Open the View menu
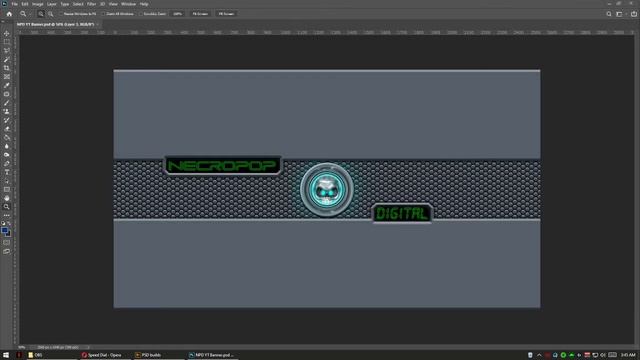The image size is (640, 360). [x=113, y=4]
